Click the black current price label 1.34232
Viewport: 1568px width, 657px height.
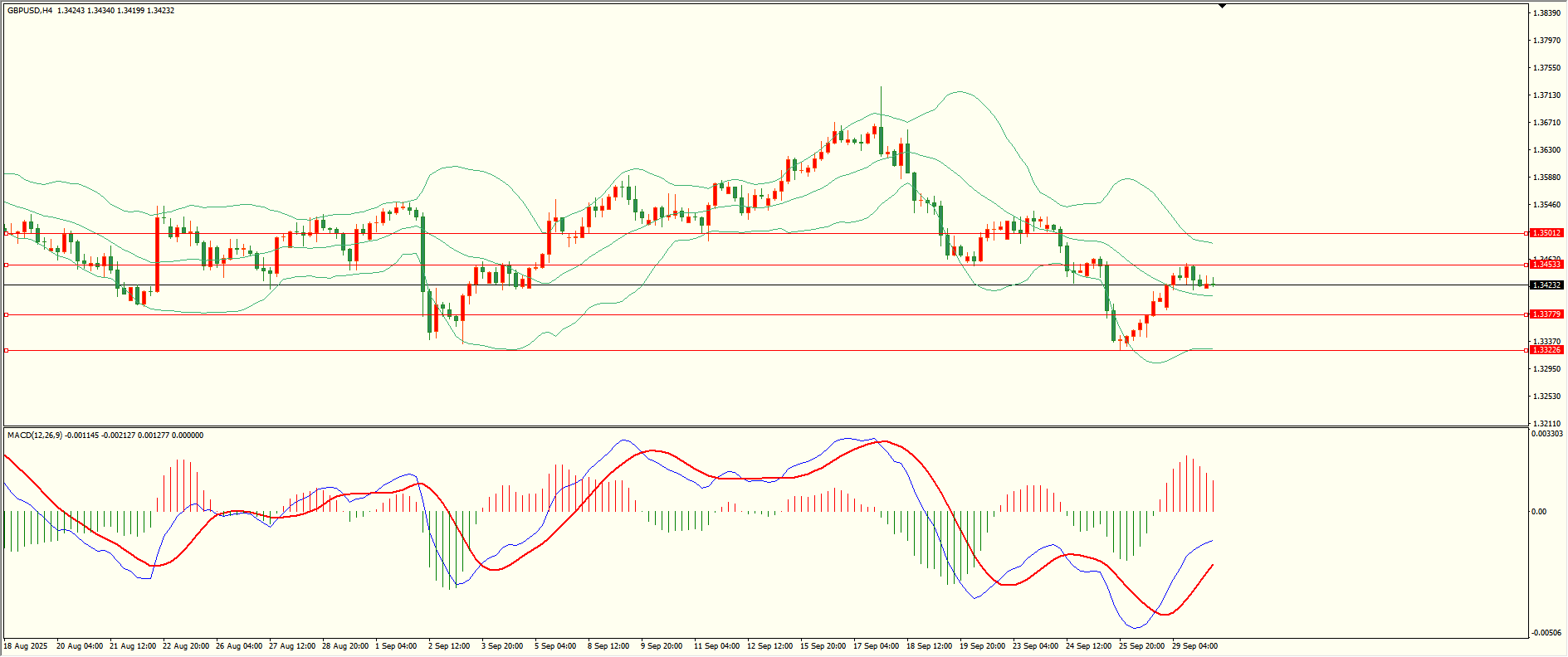pyautogui.click(x=1546, y=285)
